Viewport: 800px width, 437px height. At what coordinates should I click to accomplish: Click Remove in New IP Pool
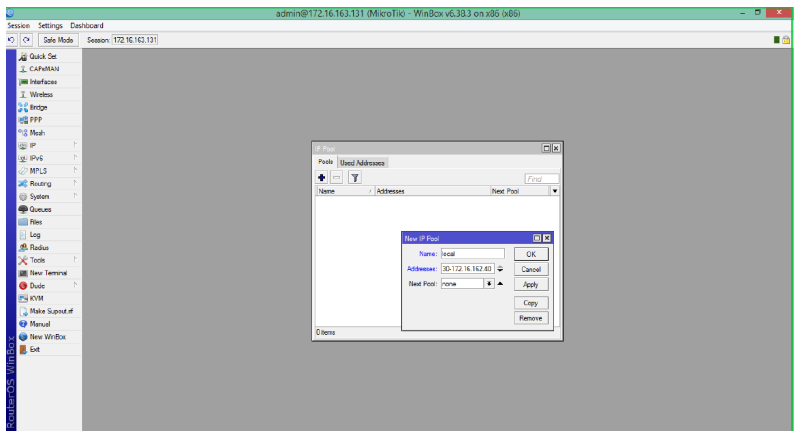[531, 318]
